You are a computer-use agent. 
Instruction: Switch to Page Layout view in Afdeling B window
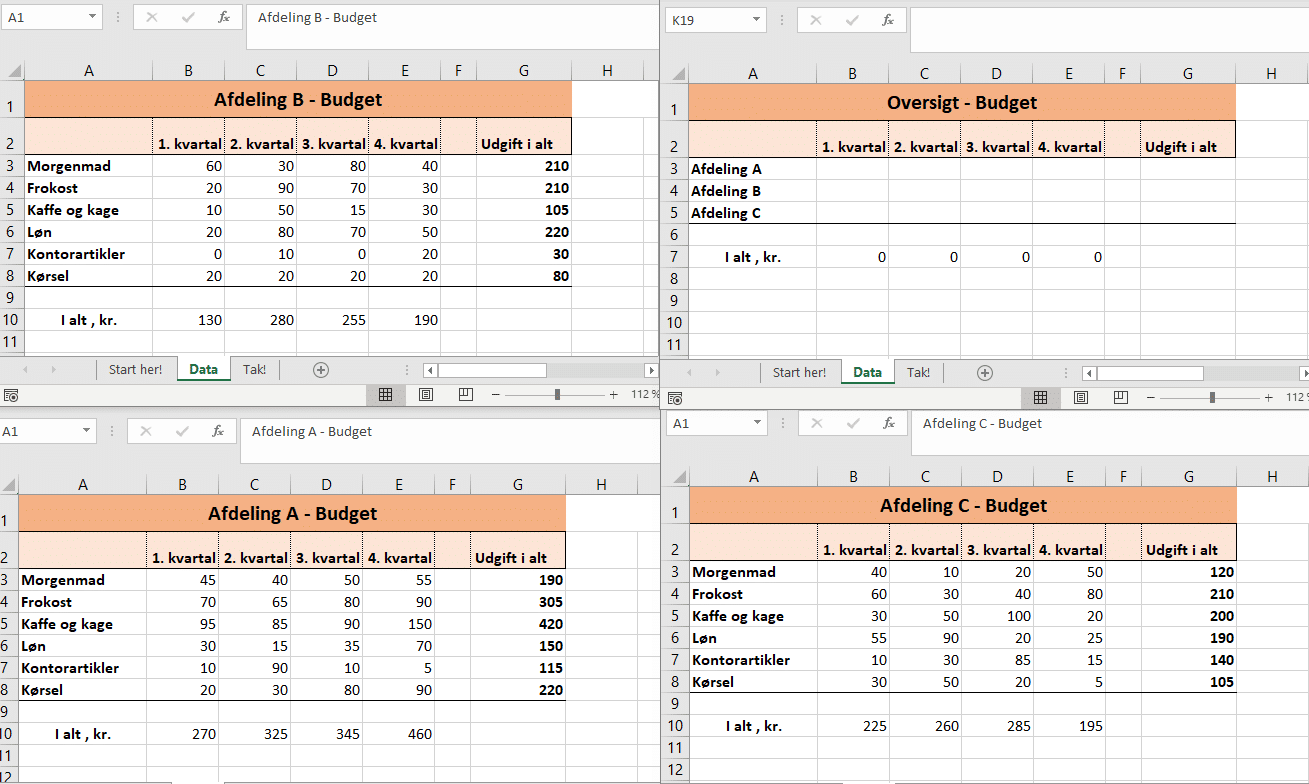coord(426,395)
